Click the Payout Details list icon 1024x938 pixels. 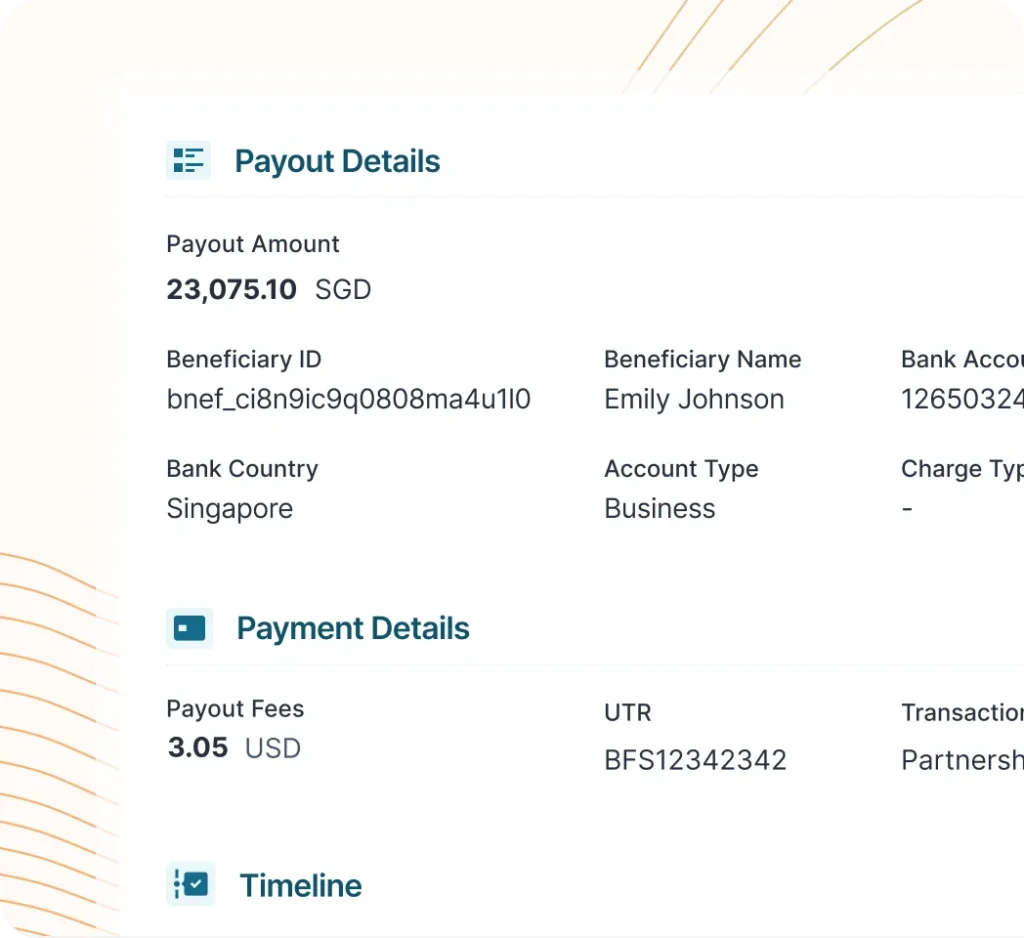coord(188,160)
